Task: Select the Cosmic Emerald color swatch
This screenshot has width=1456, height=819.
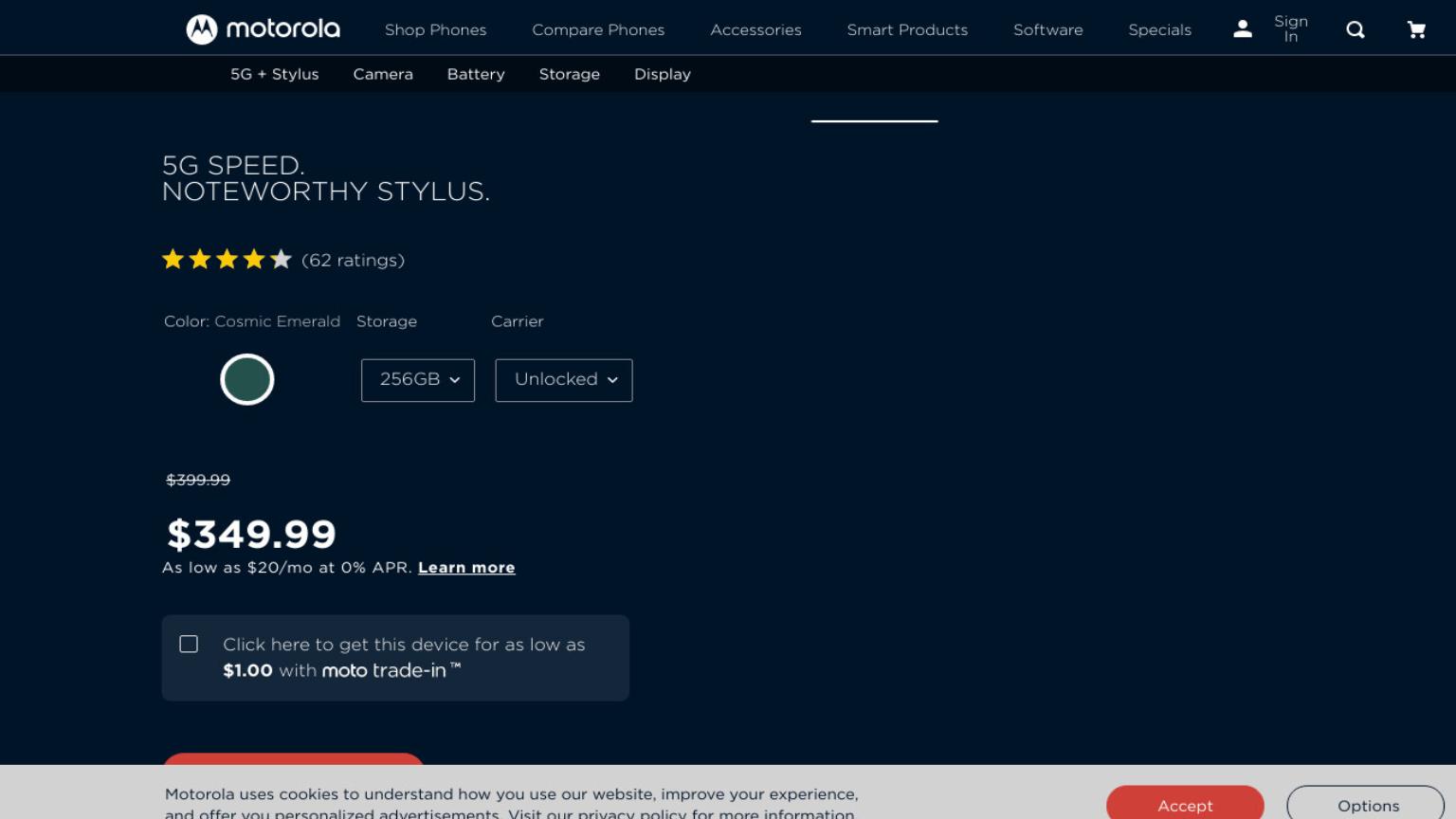Action: pos(247,379)
